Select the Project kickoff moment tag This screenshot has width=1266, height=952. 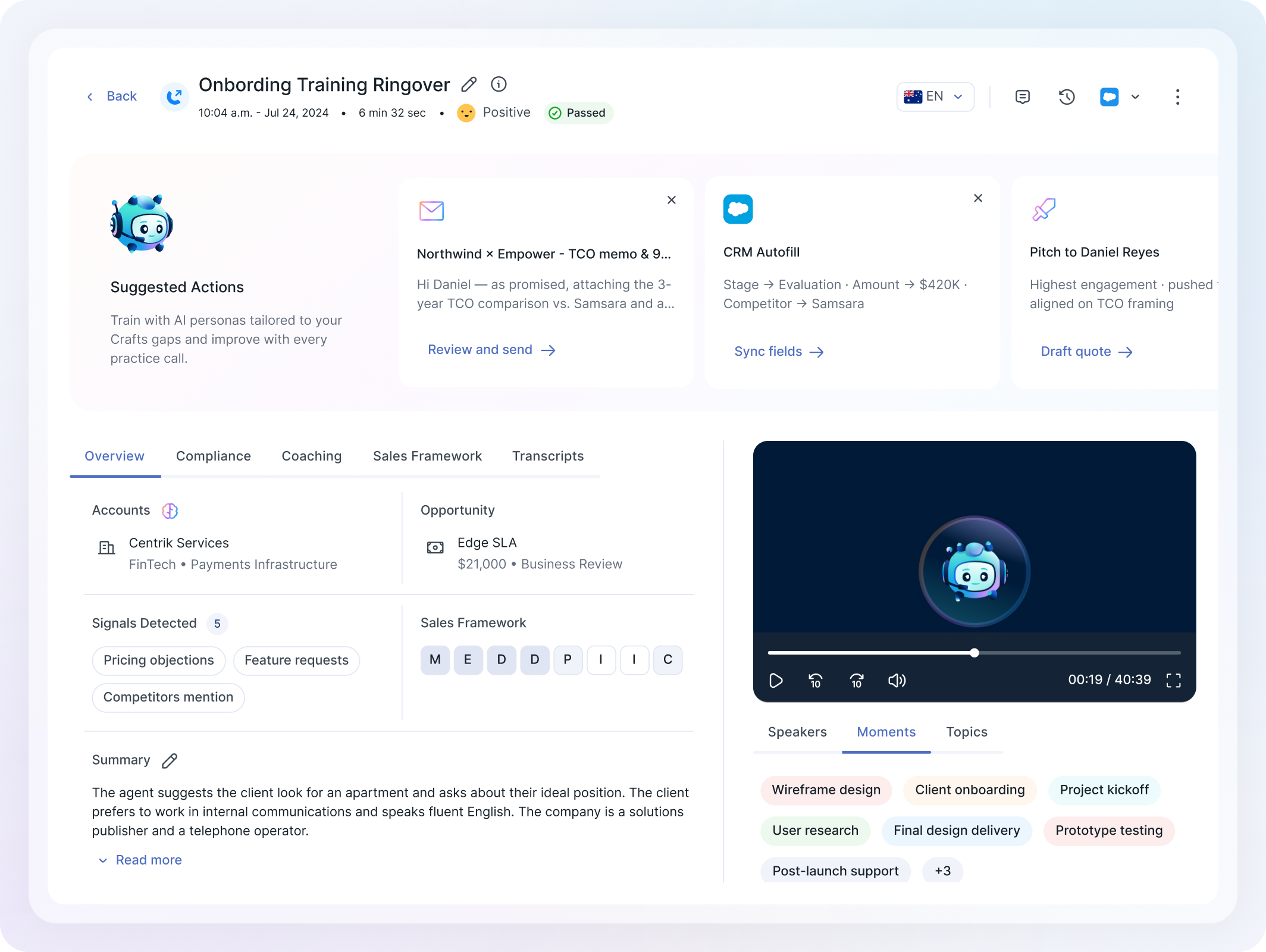(x=1104, y=790)
